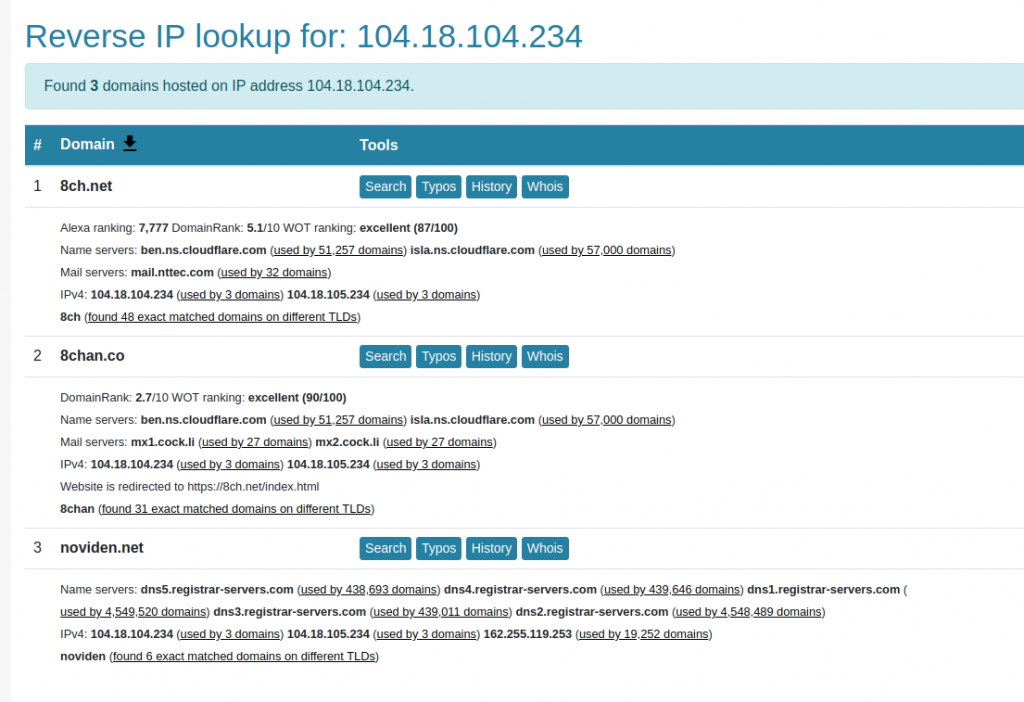The height and width of the screenshot is (702, 1024).
Task: Click the Reverse IP lookup page heading
Action: tap(304, 36)
